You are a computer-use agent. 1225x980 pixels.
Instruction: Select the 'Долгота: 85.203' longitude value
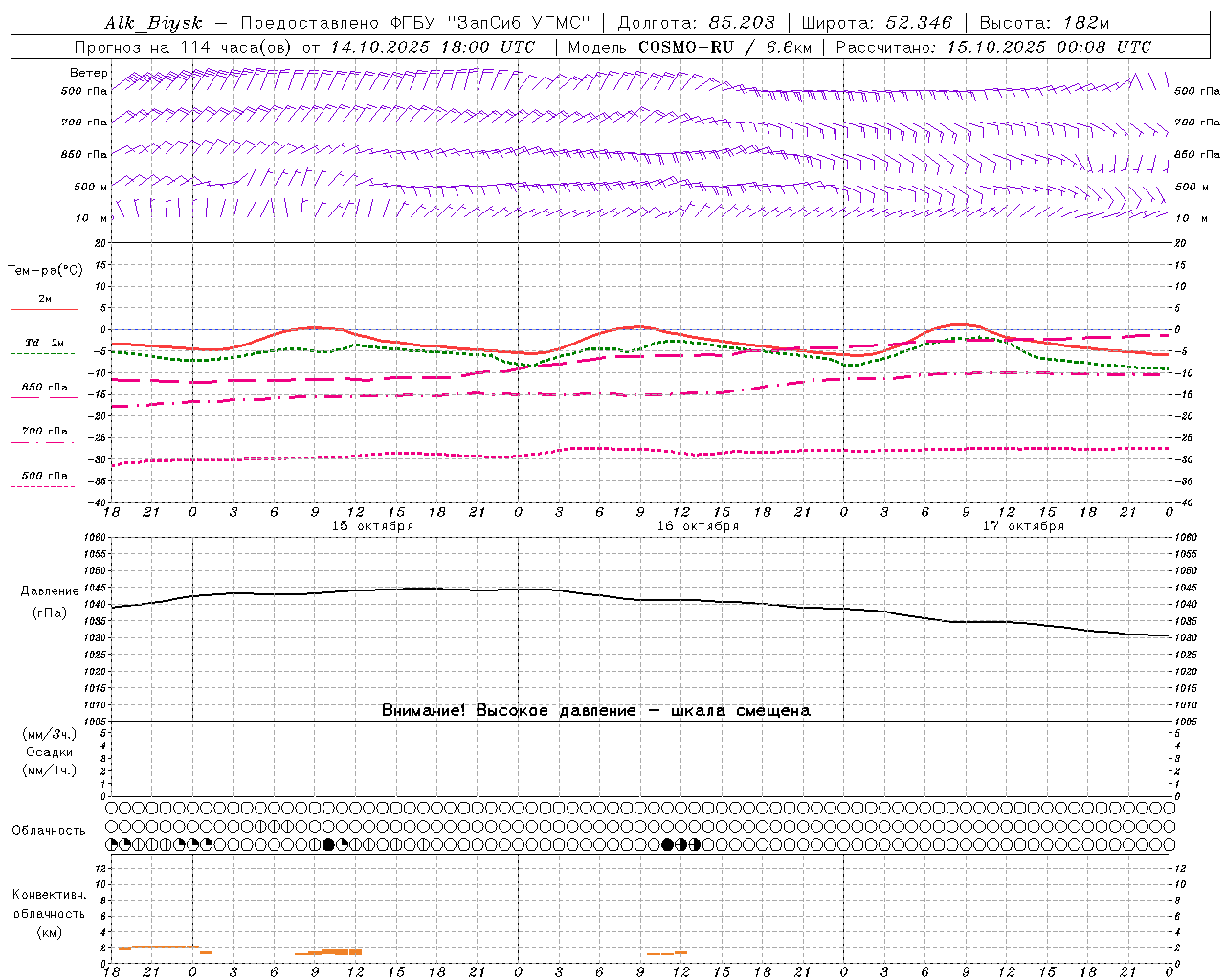coord(697,23)
